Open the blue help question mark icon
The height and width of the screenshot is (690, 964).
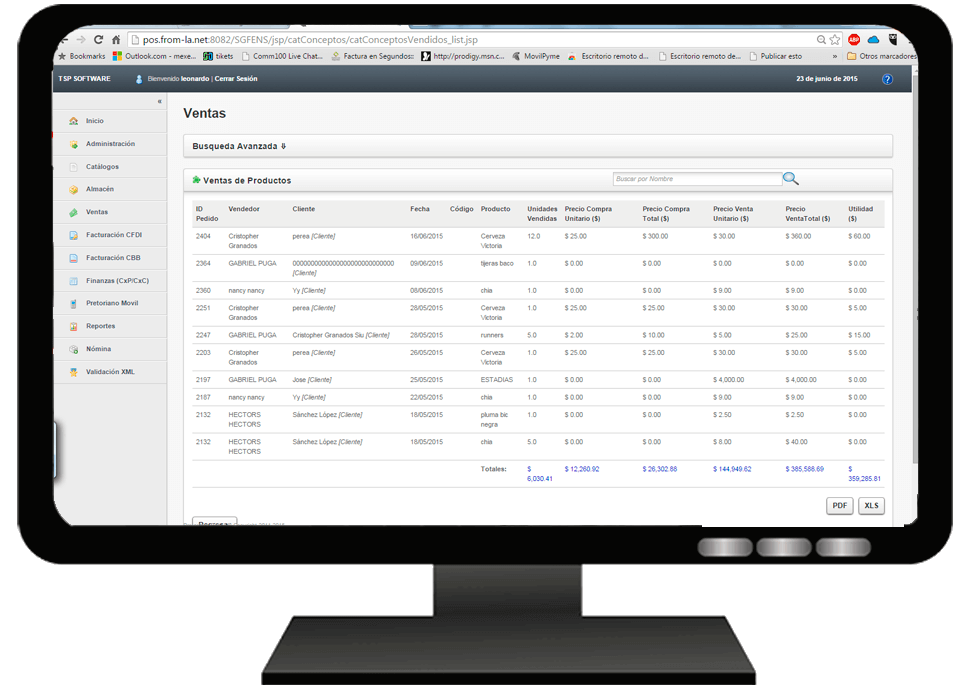[x=887, y=79]
